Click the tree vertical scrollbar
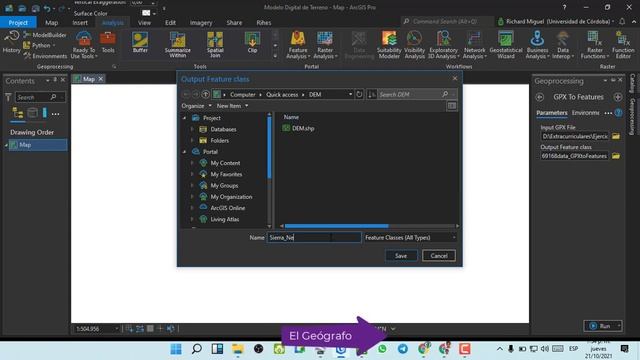640x360 pixels. pos(269,147)
